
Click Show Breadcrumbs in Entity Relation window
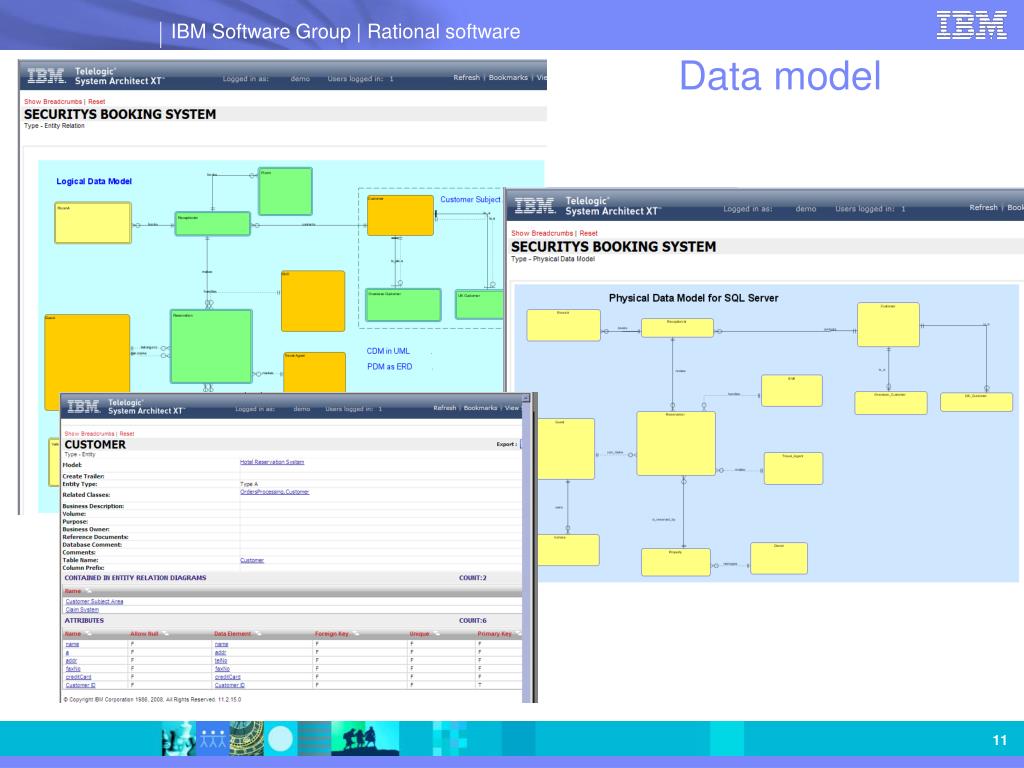point(53,101)
